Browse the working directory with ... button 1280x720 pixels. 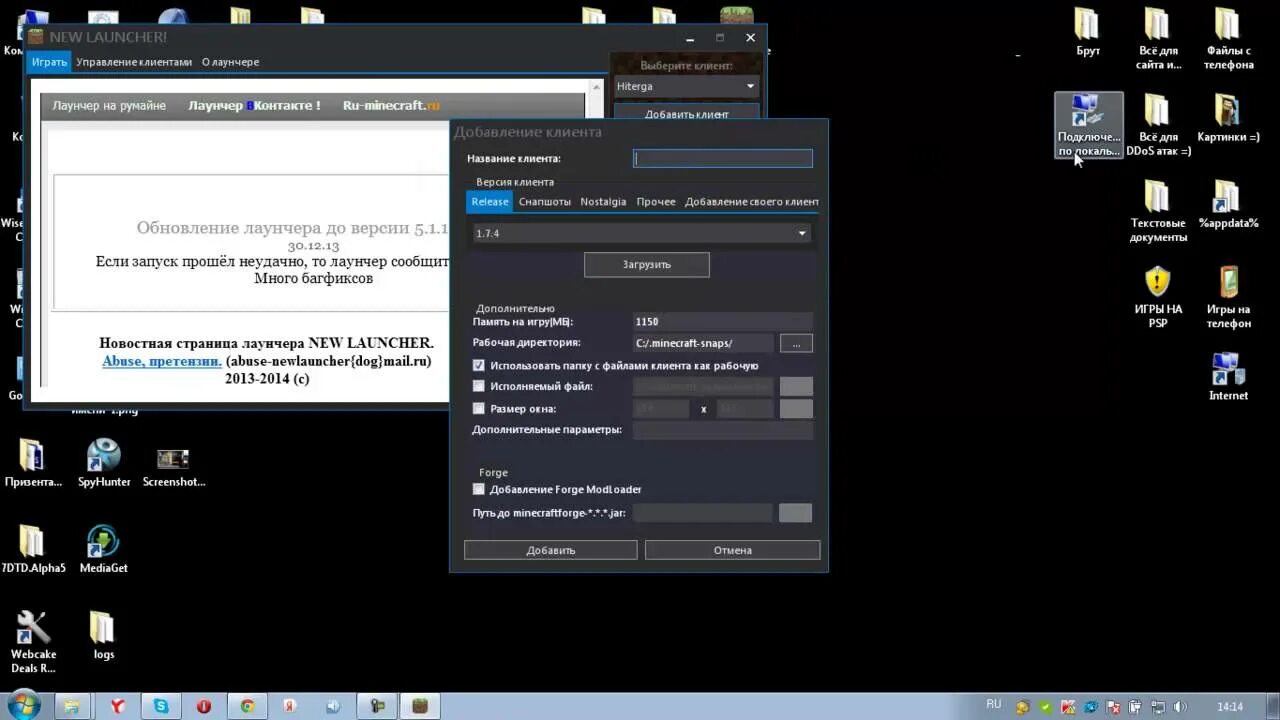pyautogui.click(x=796, y=343)
